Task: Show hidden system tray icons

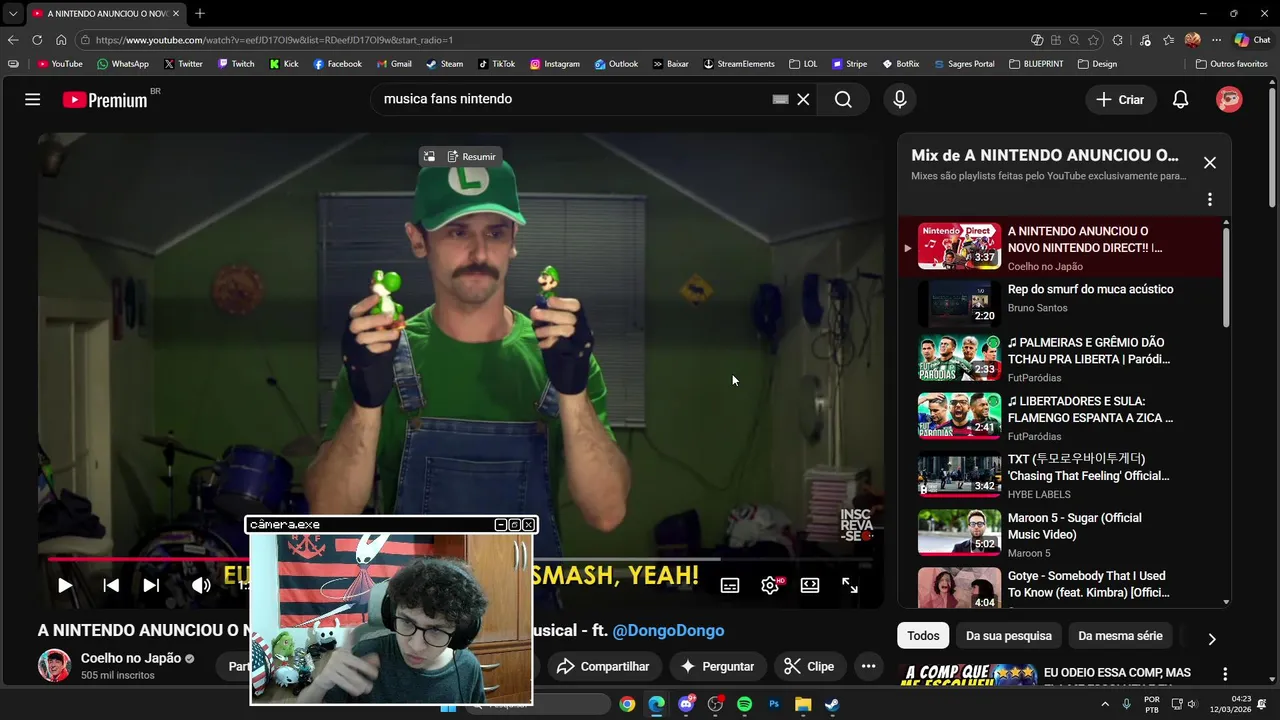Action: tap(1105, 704)
